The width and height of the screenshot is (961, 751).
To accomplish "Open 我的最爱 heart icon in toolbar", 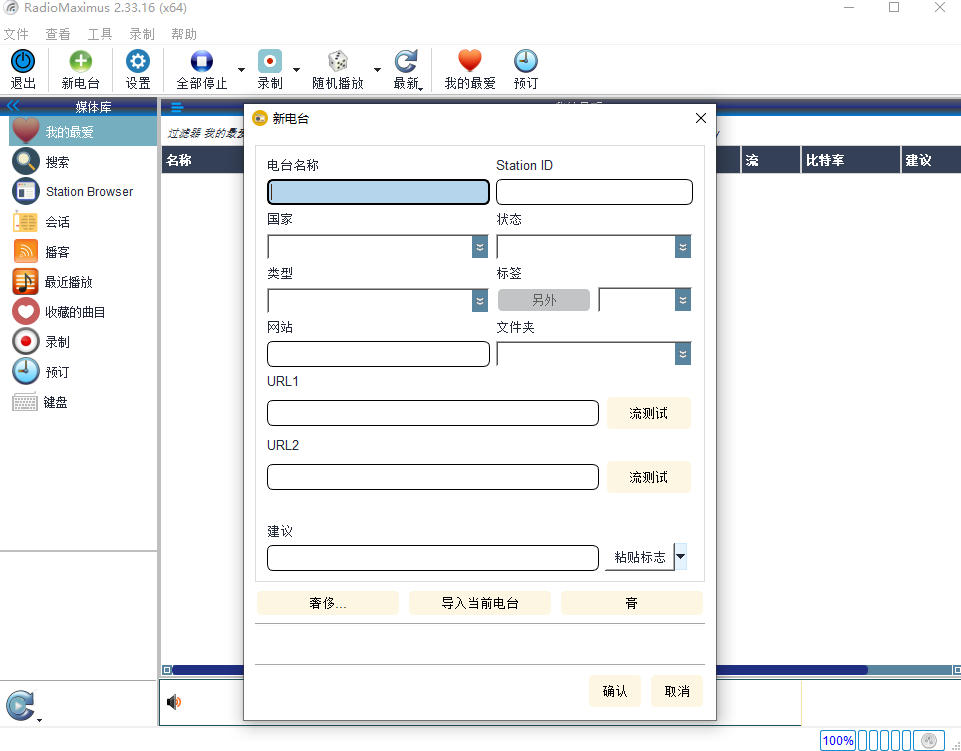I will point(469,61).
